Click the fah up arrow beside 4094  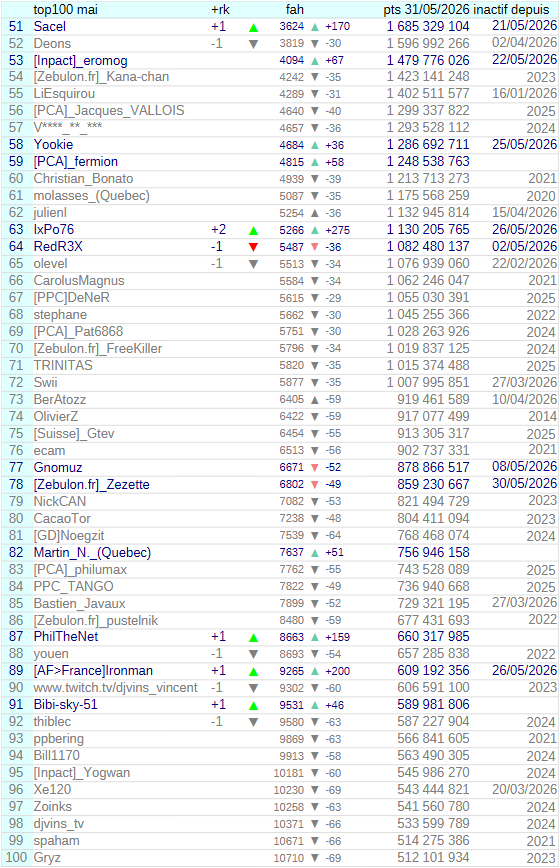[x=315, y=60]
